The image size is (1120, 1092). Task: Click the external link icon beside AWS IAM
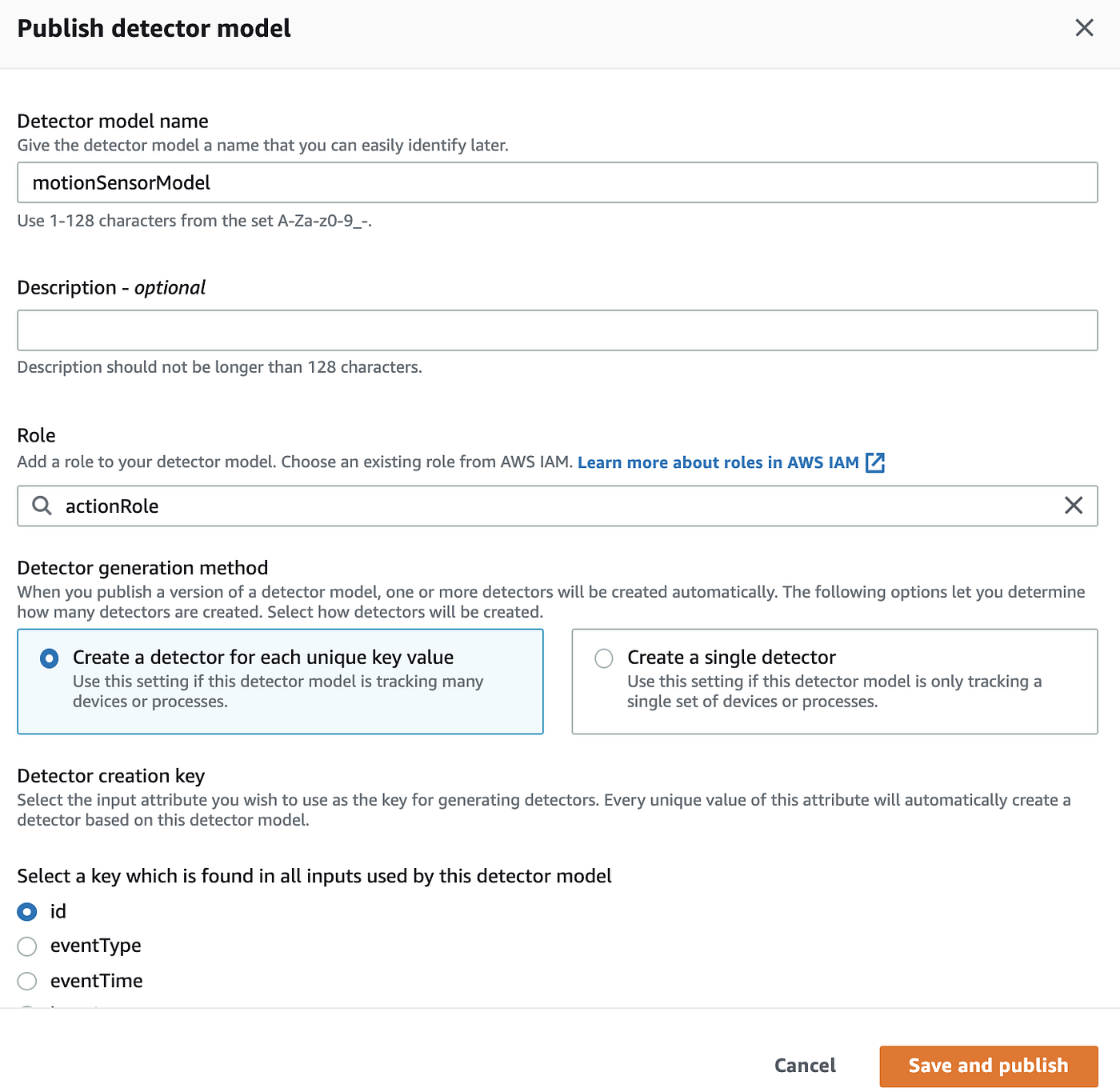coord(876,462)
